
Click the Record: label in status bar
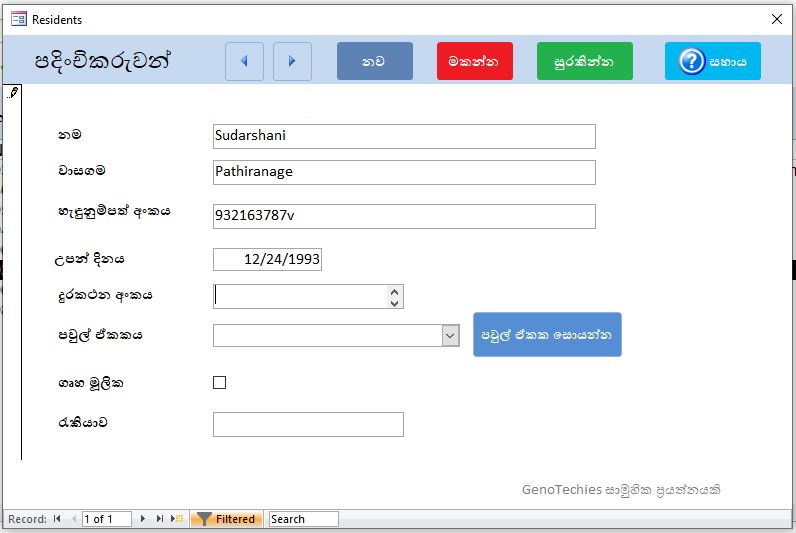click(x=27, y=519)
